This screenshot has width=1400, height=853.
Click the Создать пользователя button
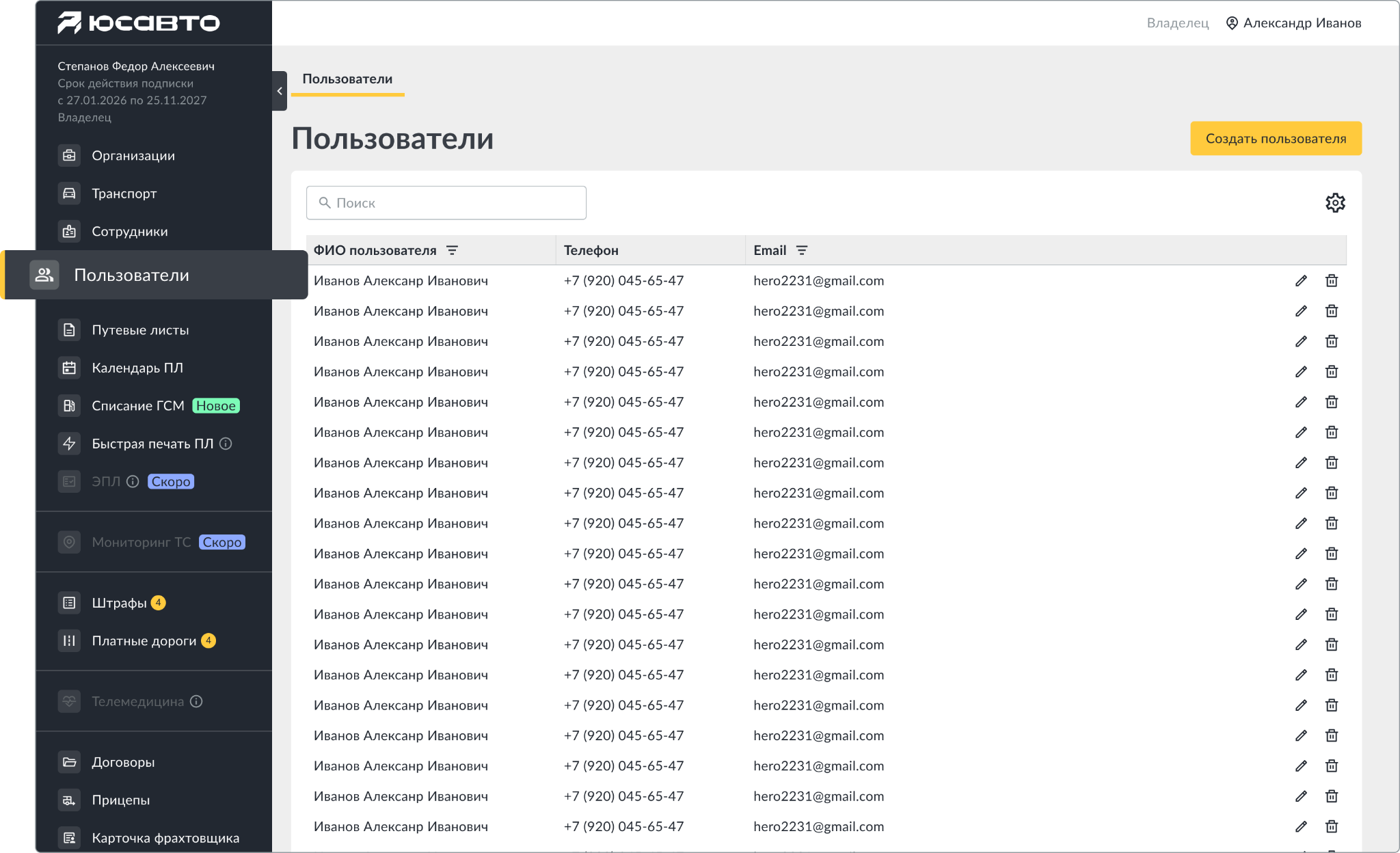(1276, 139)
